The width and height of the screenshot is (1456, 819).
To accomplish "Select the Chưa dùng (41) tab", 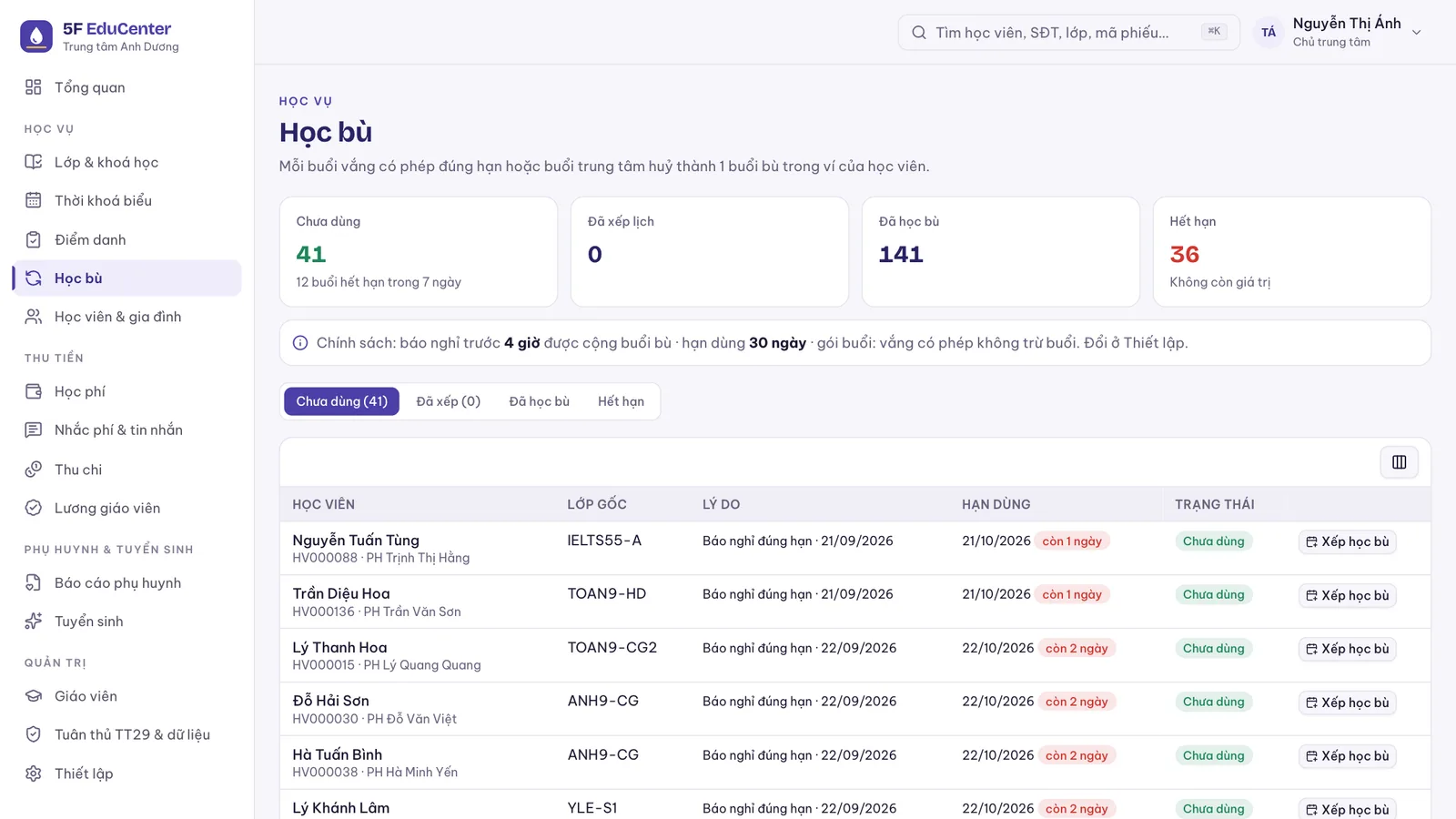I will pos(341,401).
